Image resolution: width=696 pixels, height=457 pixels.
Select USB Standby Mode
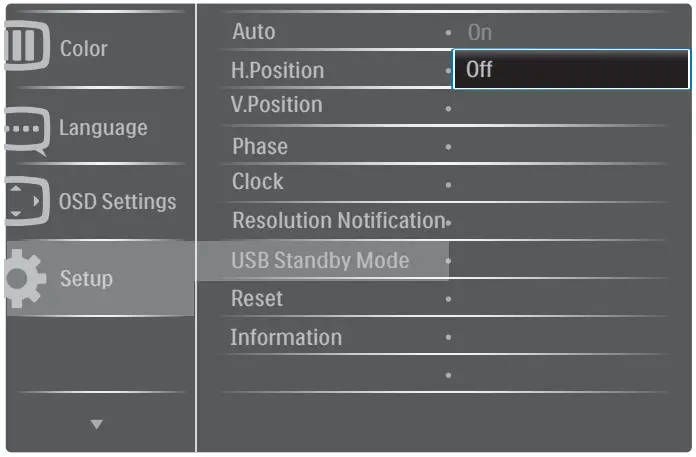pyautogui.click(x=320, y=261)
